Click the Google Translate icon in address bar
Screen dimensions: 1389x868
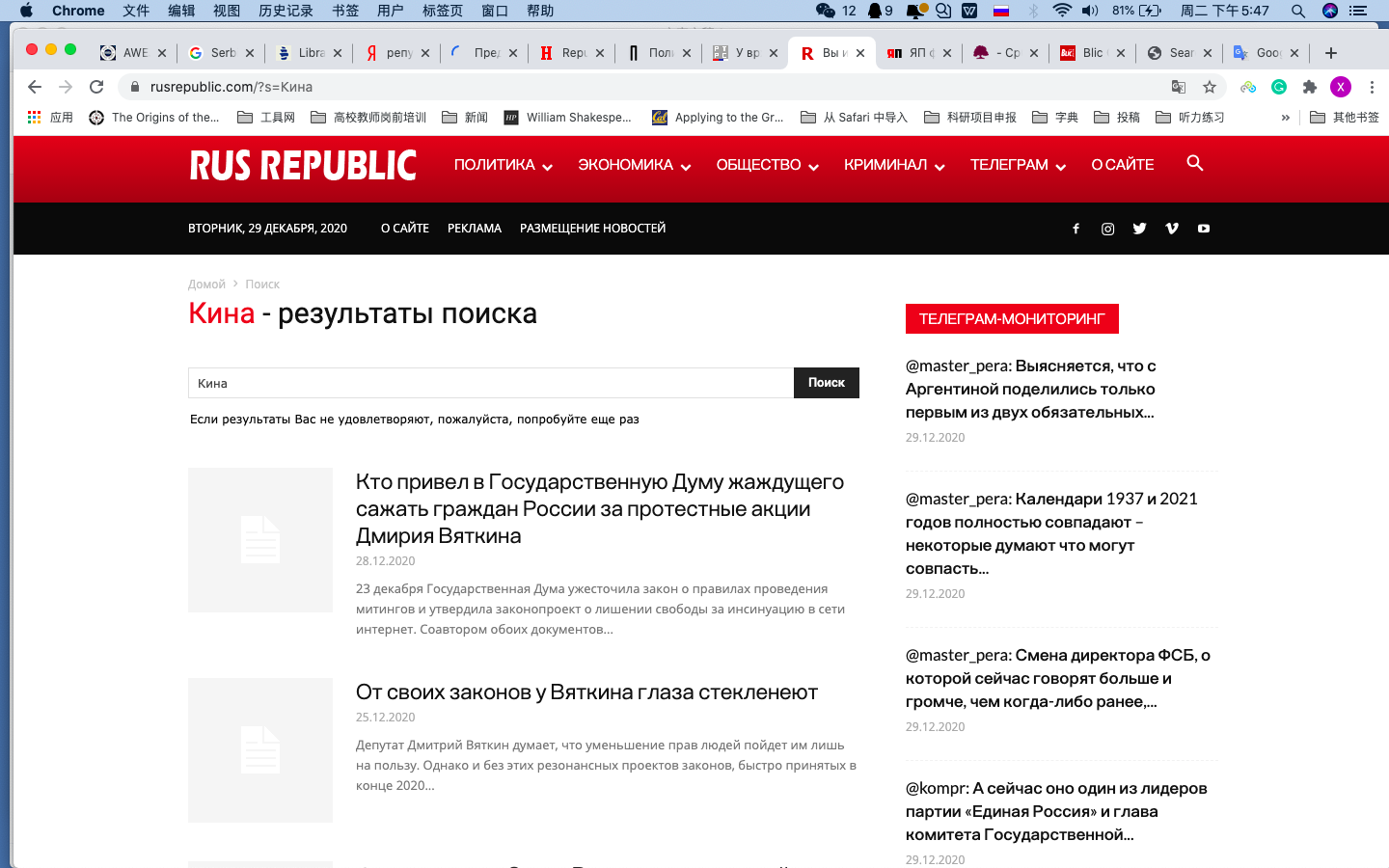coord(1179,87)
